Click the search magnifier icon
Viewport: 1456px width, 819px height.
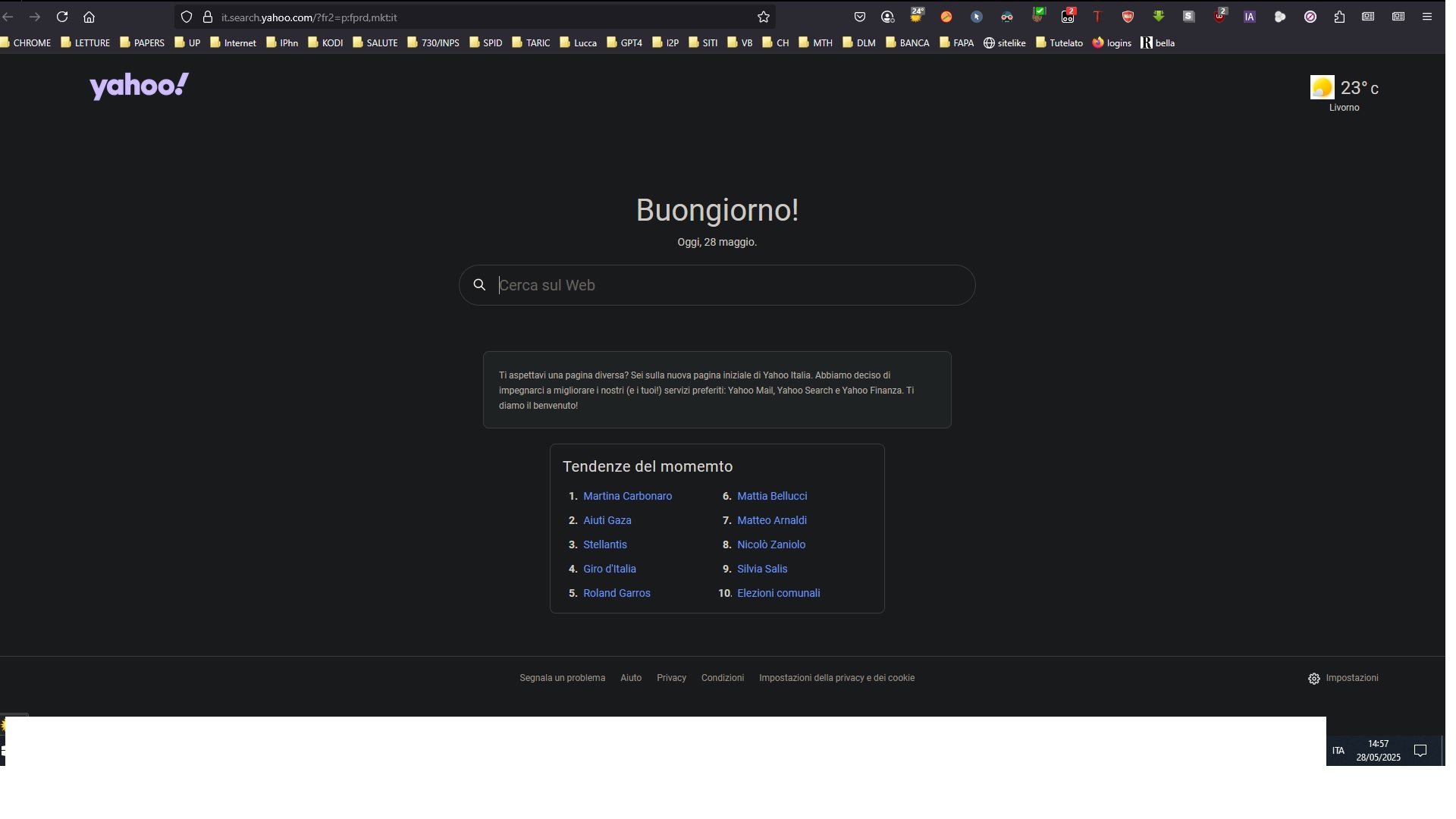[x=479, y=285]
